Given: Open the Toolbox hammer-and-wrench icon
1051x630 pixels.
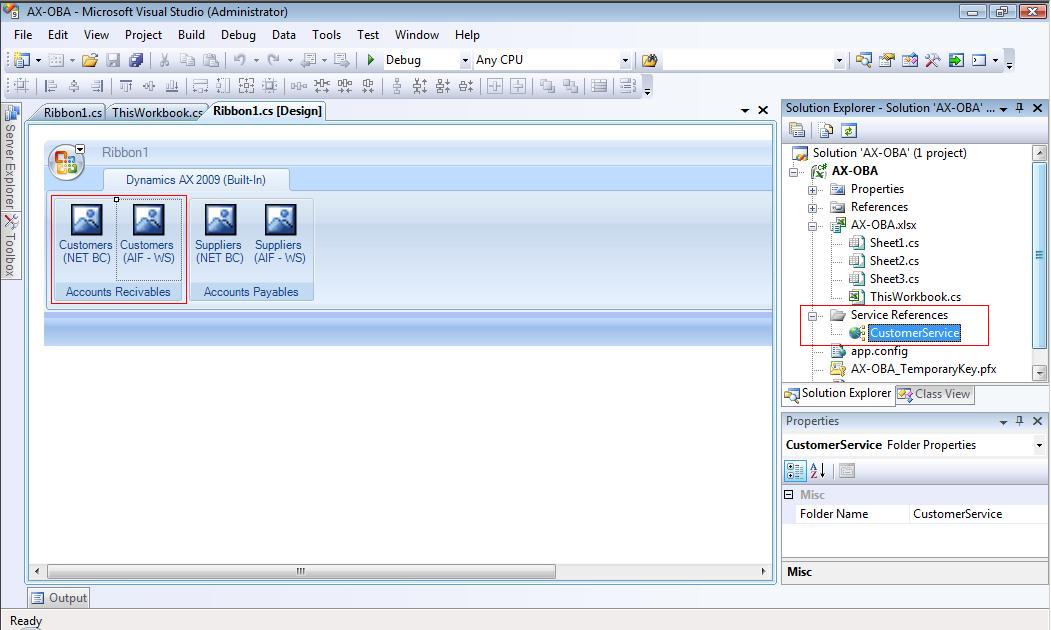Looking at the screenshot, I should click(933, 60).
